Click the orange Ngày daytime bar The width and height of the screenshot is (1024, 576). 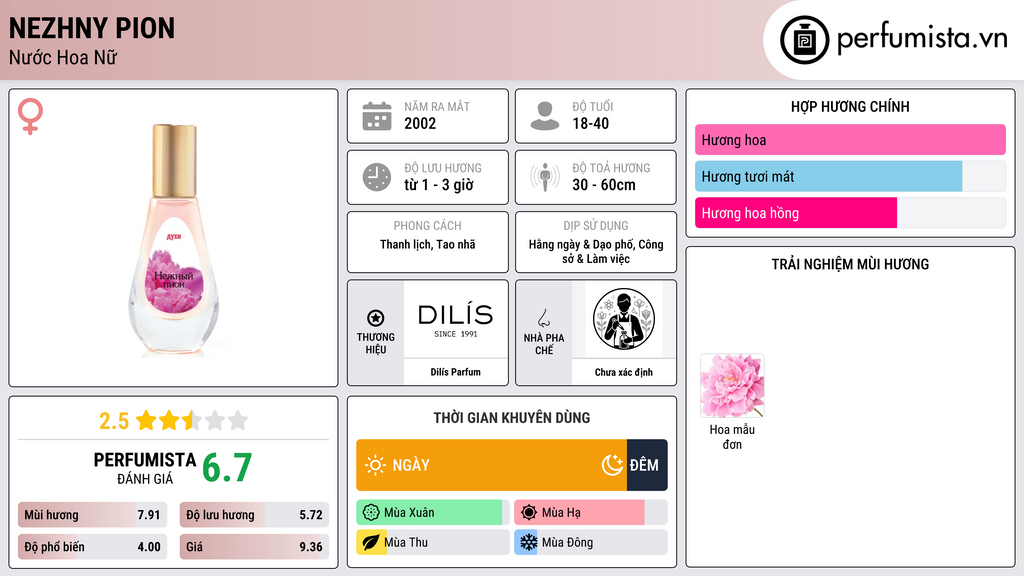491,465
